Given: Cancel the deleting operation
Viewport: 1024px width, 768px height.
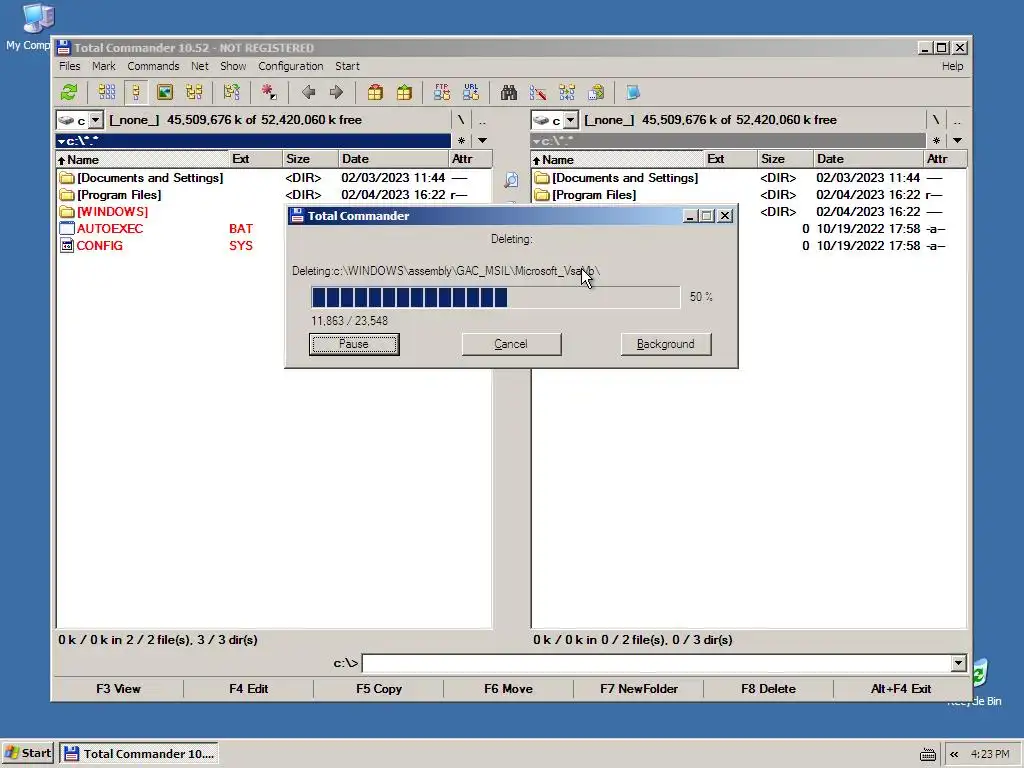Looking at the screenshot, I should point(511,344).
